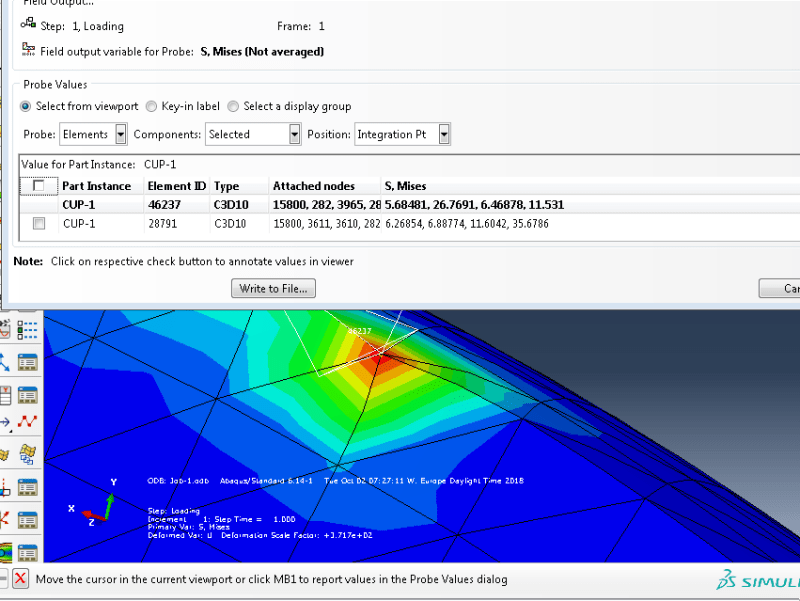This screenshot has height=601, width=800.
Task: Click 'CUP-1' in the 46237 row
Action: pyautogui.click(x=79, y=205)
